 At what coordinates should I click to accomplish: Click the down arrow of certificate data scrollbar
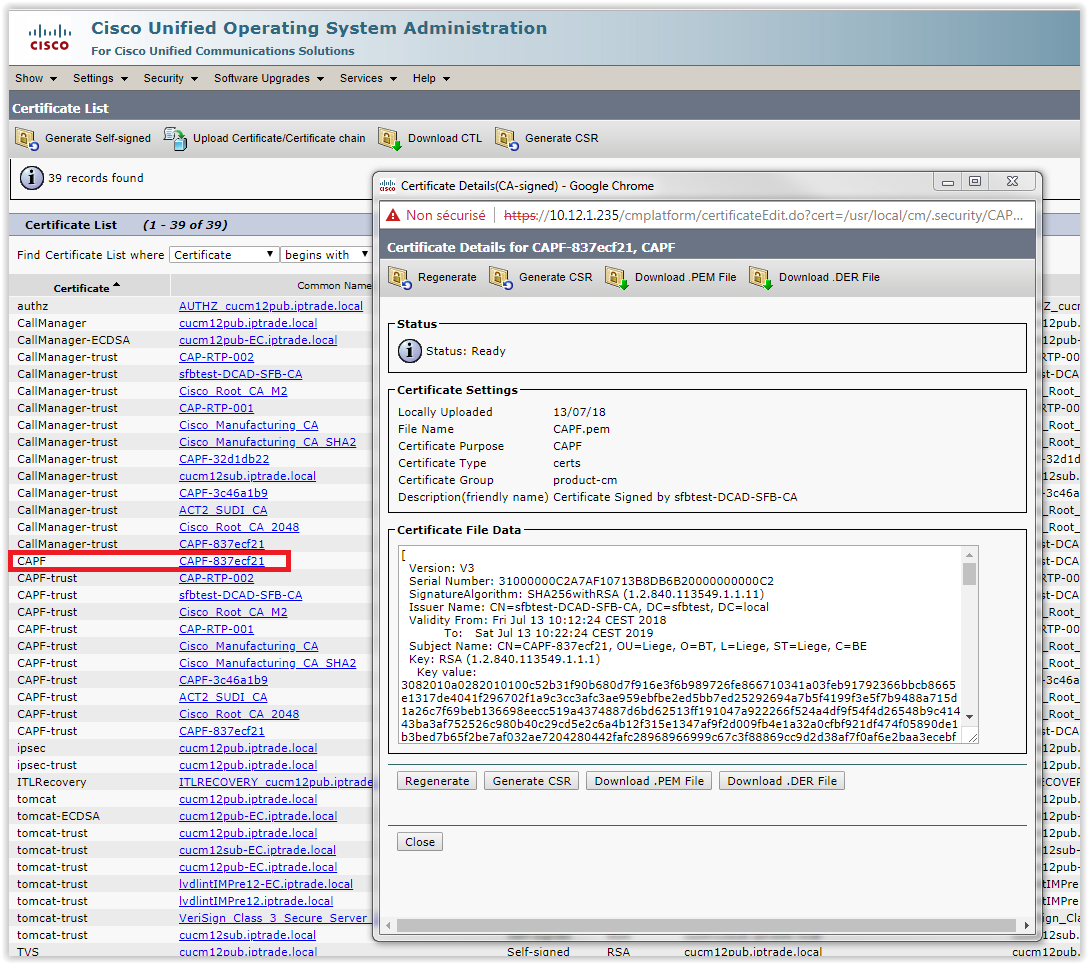pos(969,716)
